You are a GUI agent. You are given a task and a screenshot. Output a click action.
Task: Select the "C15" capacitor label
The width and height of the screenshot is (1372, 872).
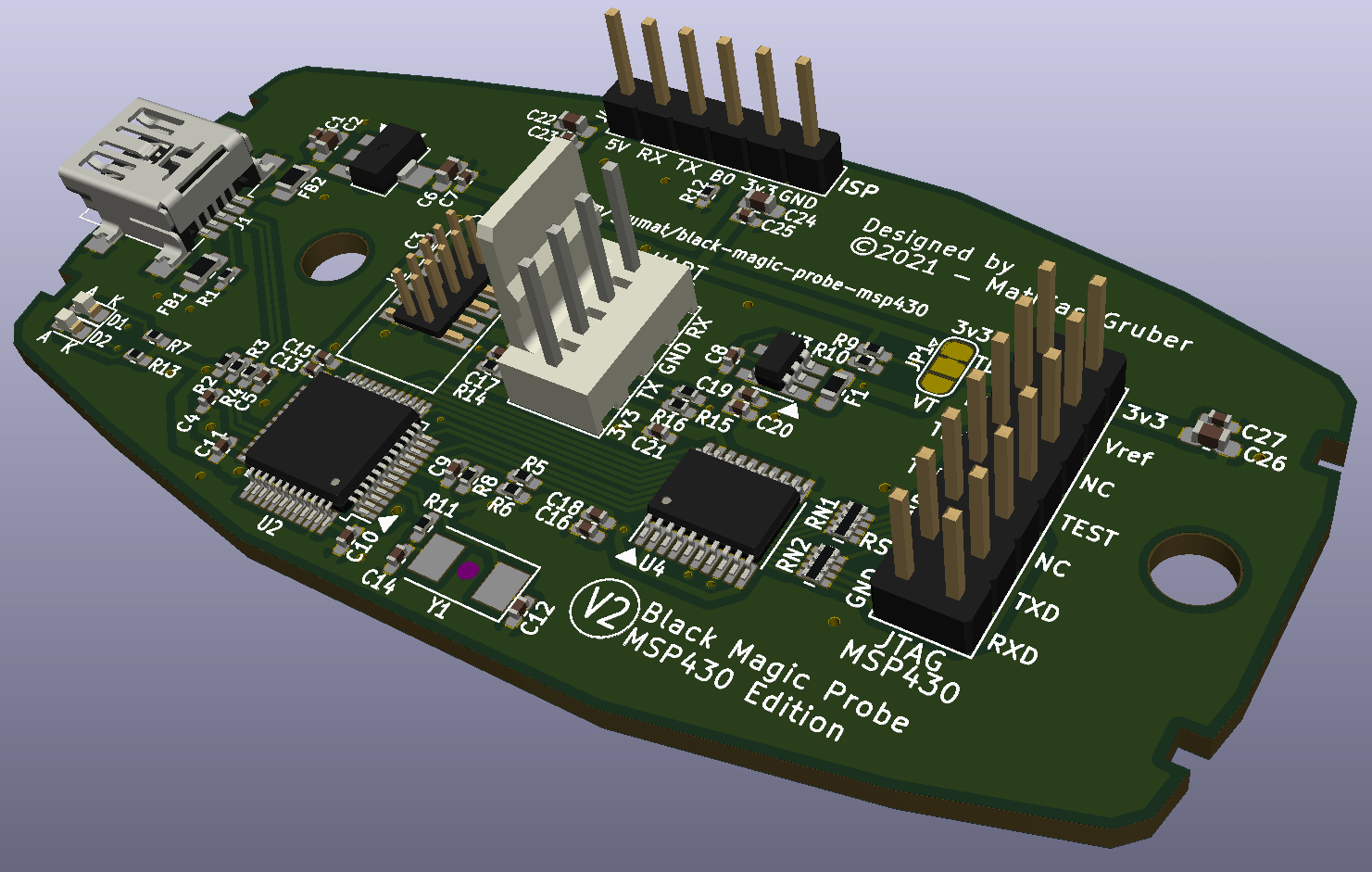(297, 348)
